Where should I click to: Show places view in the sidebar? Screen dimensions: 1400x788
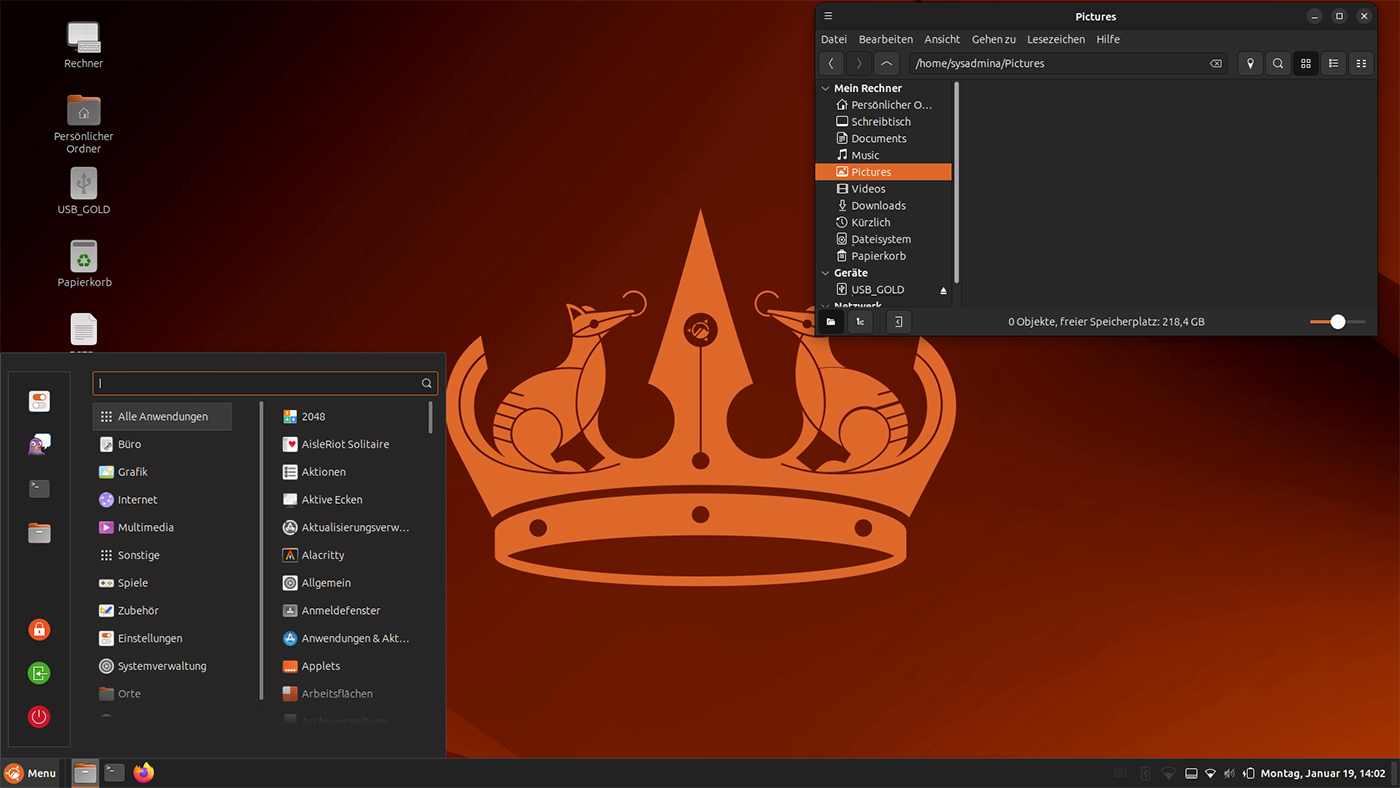pyautogui.click(x=830, y=322)
